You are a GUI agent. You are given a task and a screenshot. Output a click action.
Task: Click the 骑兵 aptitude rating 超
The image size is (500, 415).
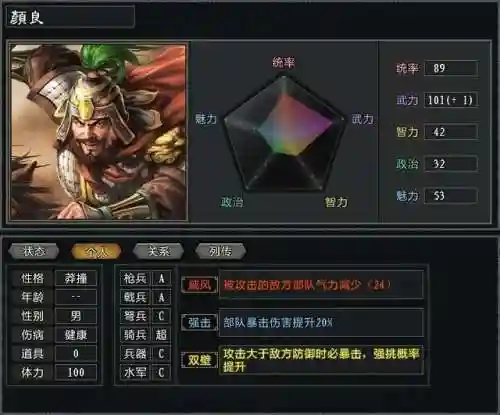click(161, 335)
